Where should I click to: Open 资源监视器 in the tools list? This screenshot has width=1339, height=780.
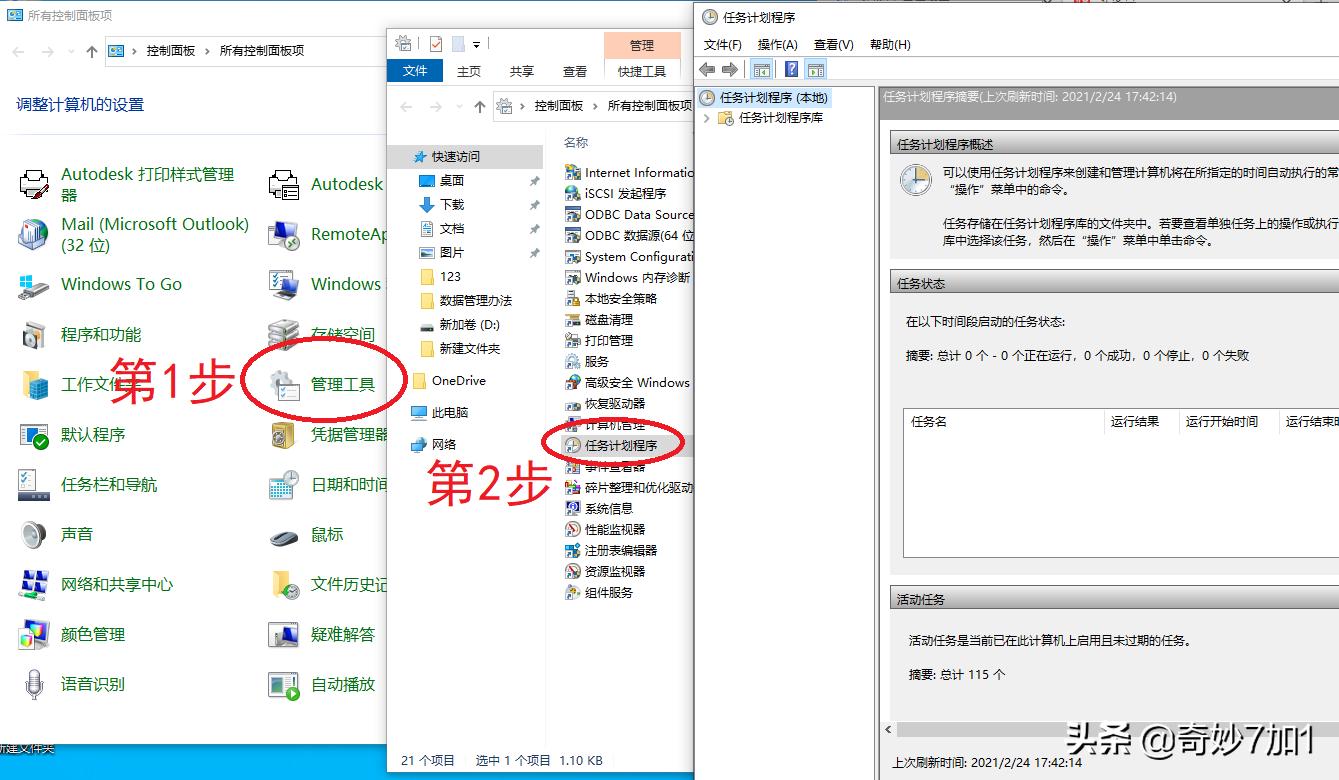point(616,571)
